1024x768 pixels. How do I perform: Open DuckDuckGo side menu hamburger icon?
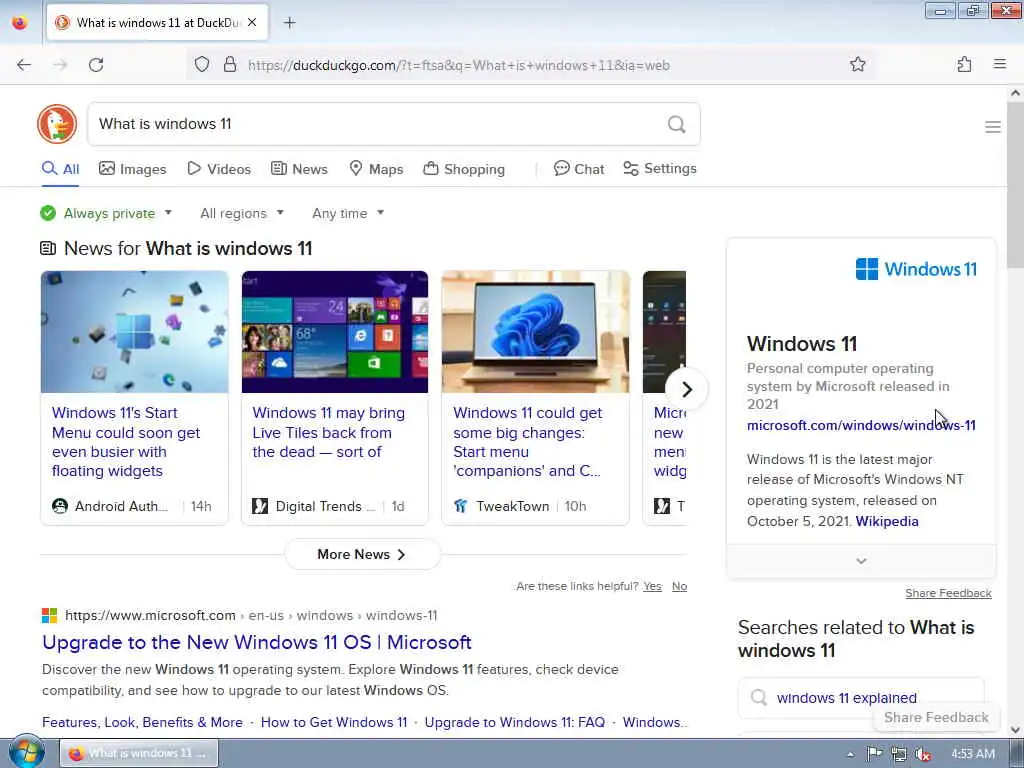[993, 127]
